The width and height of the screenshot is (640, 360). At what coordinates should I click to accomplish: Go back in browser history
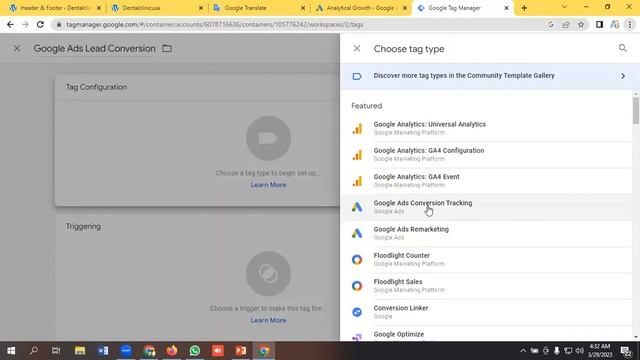pos(10,24)
